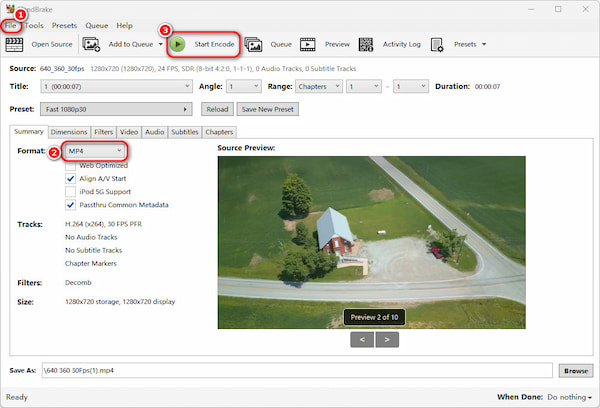Click the Preview filmstrip icon
Screen dimensions: 600x408
[308, 44]
